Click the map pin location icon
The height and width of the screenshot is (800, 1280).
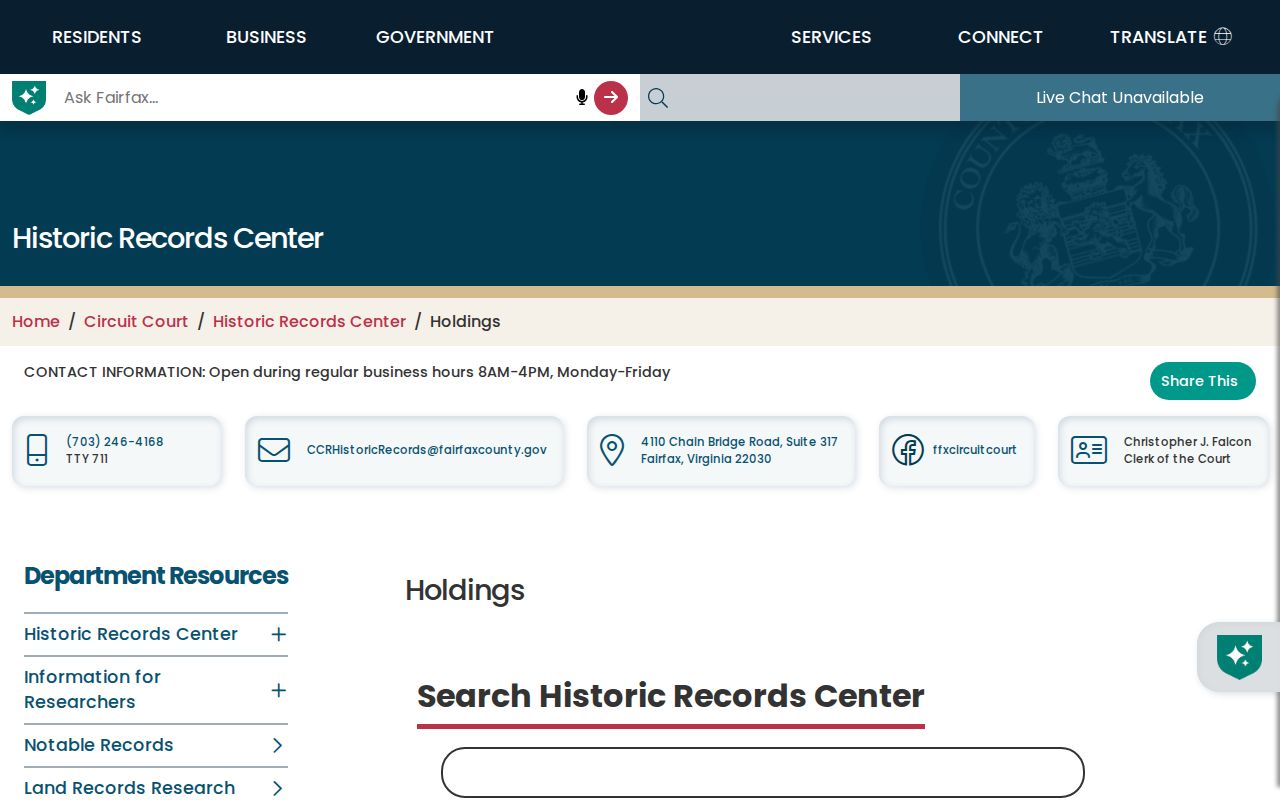612,450
